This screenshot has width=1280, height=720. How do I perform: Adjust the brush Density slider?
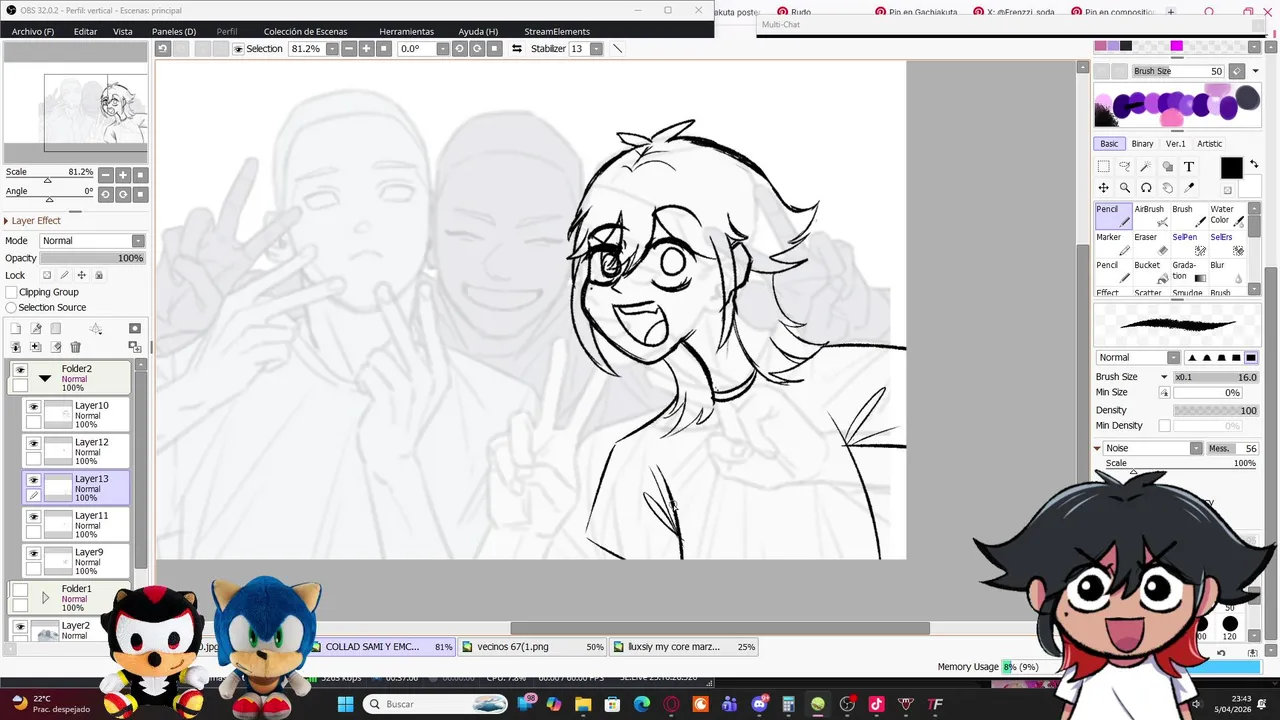[x=1216, y=410]
